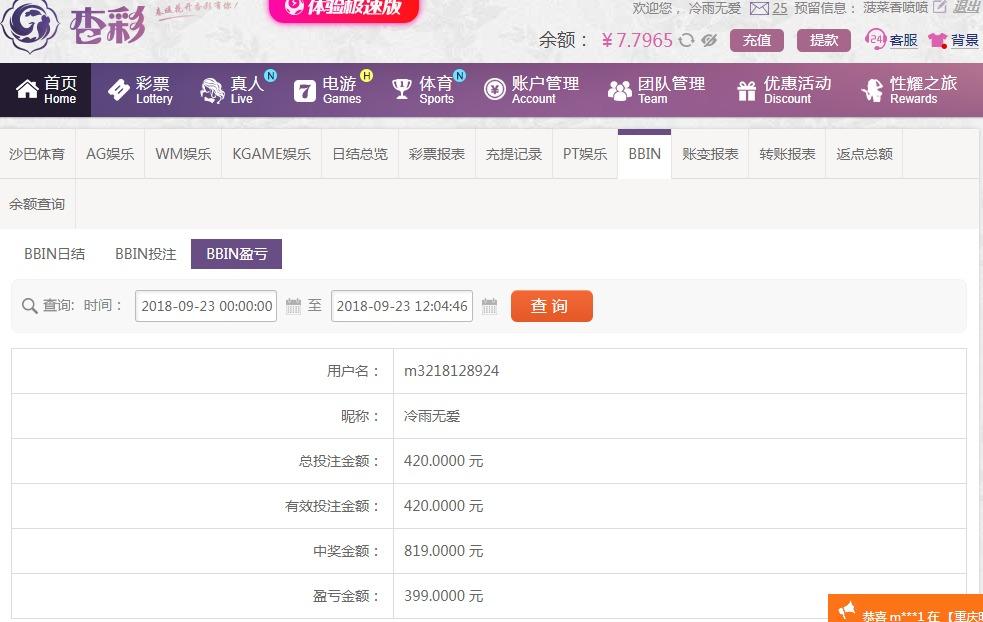Click the search magnifier icon beside 查询
The width and height of the screenshot is (983, 622).
[x=29, y=306]
